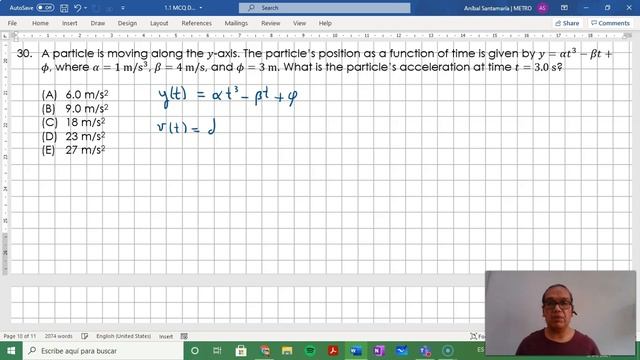Click the Search box in title bar
Viewport: 640px width, 360px height.
324,8
